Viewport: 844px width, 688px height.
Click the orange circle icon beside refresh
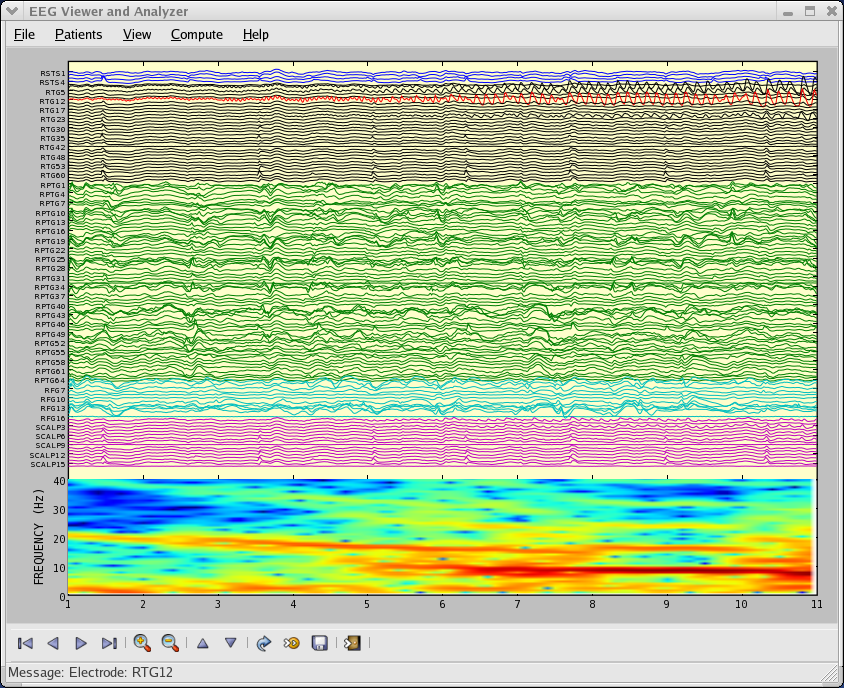point(292,643)
